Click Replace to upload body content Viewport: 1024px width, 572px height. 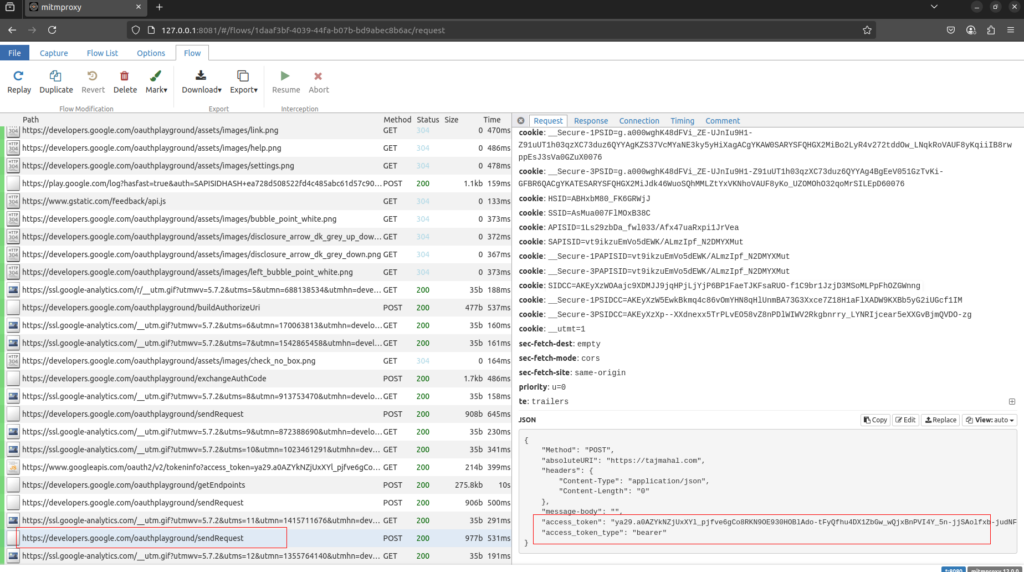[940, 420]
